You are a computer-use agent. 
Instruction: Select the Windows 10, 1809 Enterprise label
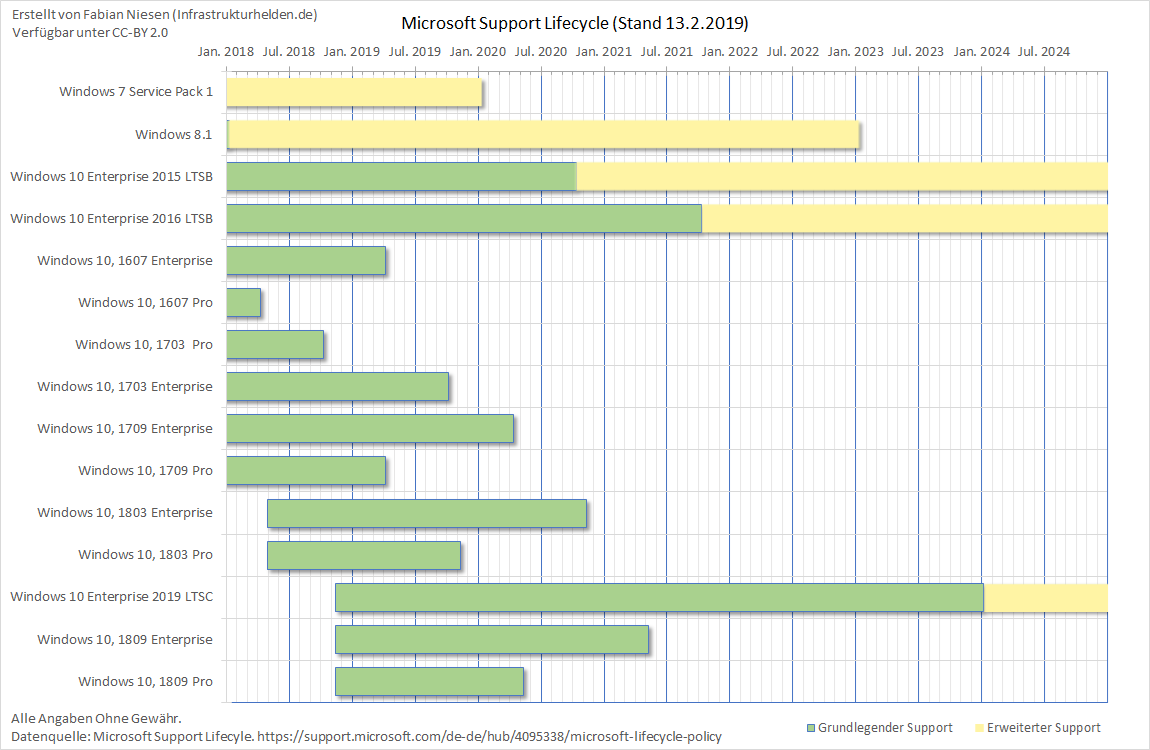125,639
